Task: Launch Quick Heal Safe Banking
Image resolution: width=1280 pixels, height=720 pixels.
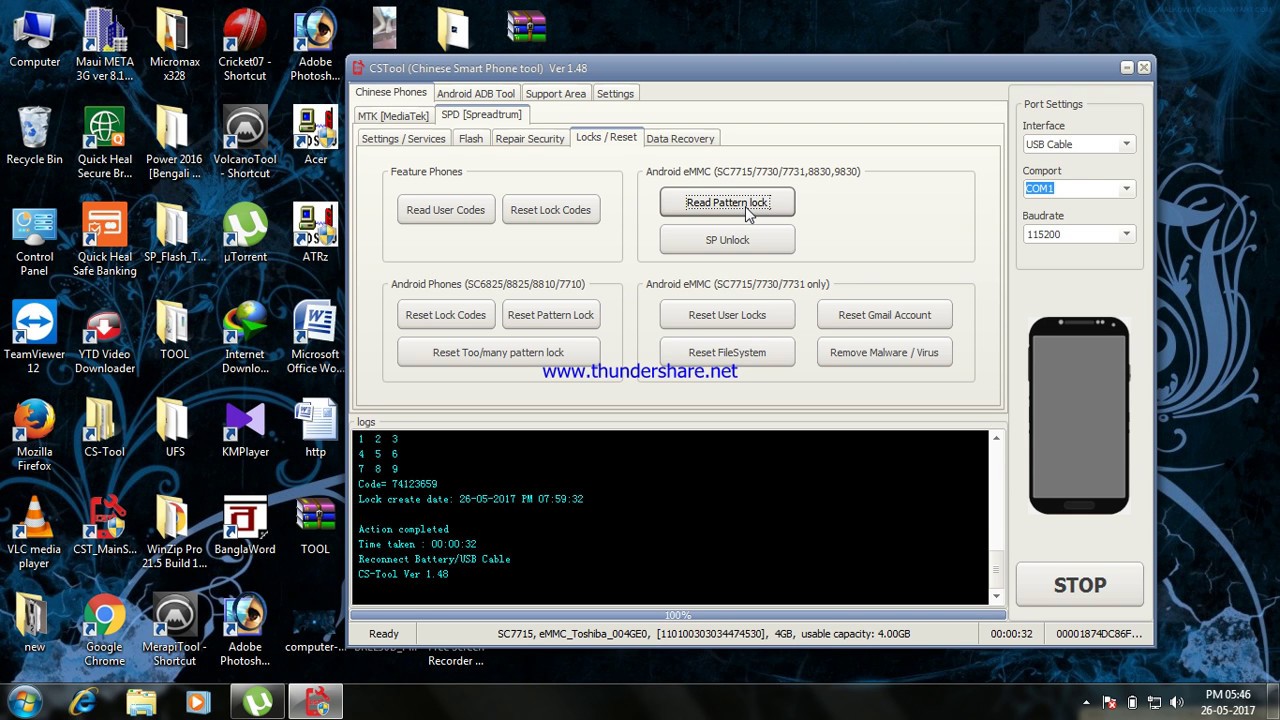Action: 104,240
